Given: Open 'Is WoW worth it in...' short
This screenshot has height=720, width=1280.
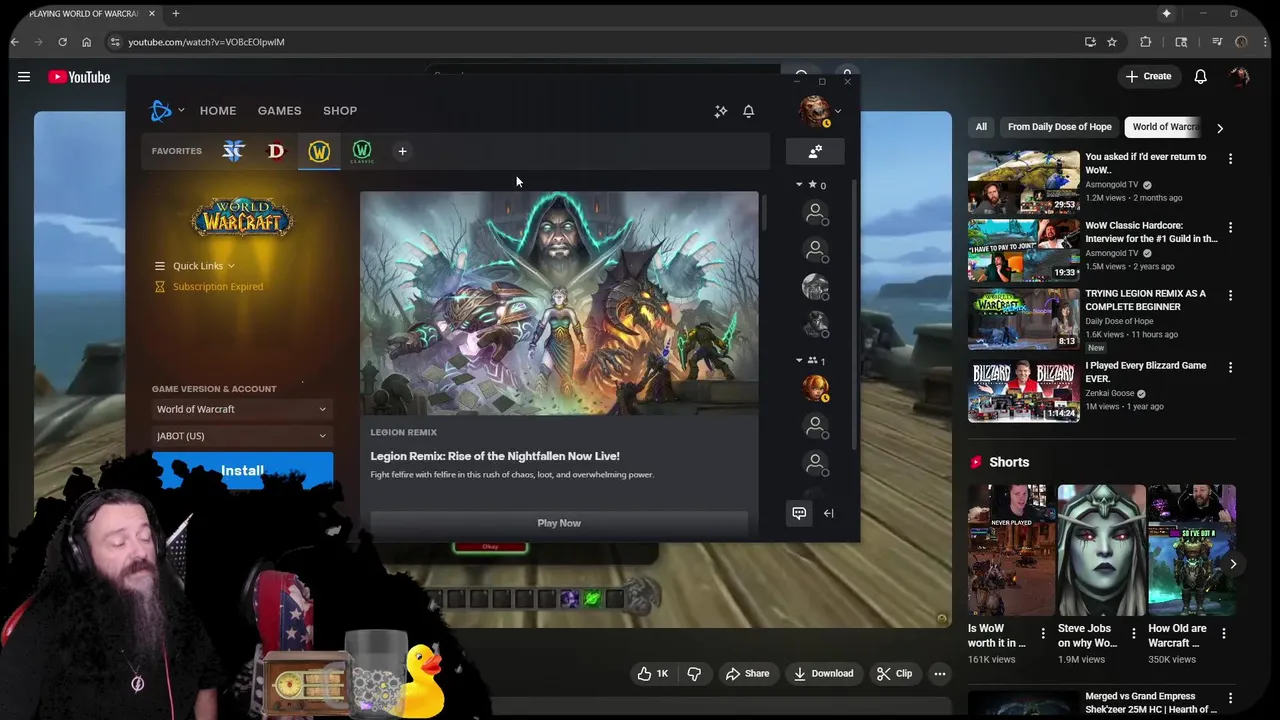Looking at the screenshot, I should click(1011, 550).
